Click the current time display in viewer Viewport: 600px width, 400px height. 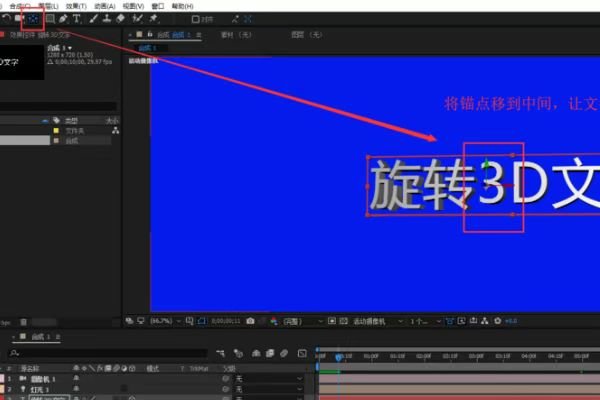pyautogui.click(x=226, y=321)
